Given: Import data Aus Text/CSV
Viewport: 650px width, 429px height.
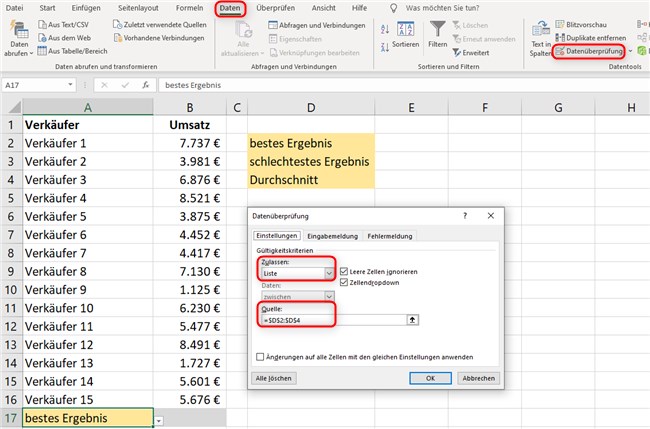Looking at the screenshot, I should point(63,24).
